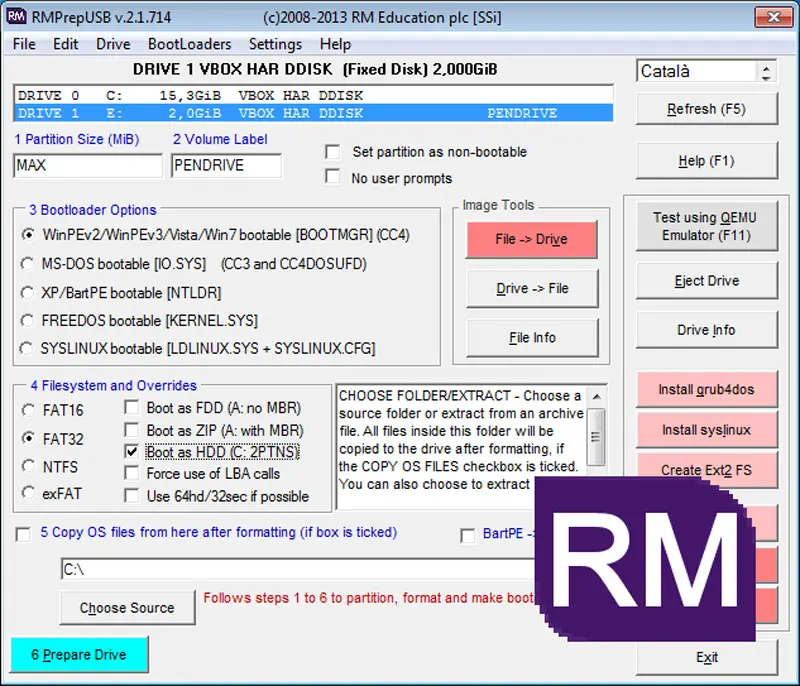Change the Català language selector
Viewport: 800px width, 686px height.
[x=706, y=71]
